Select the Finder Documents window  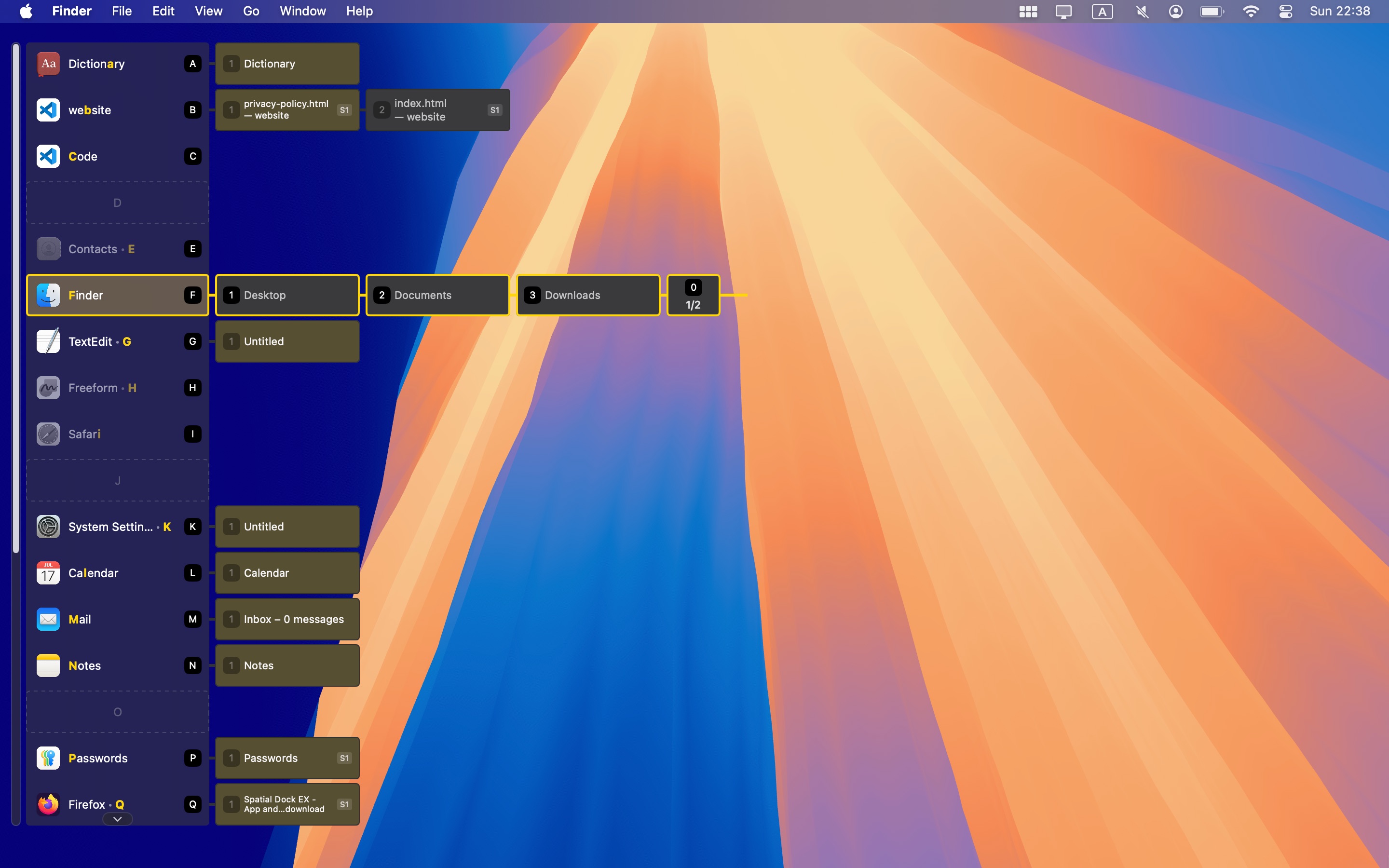coord(438,295)
